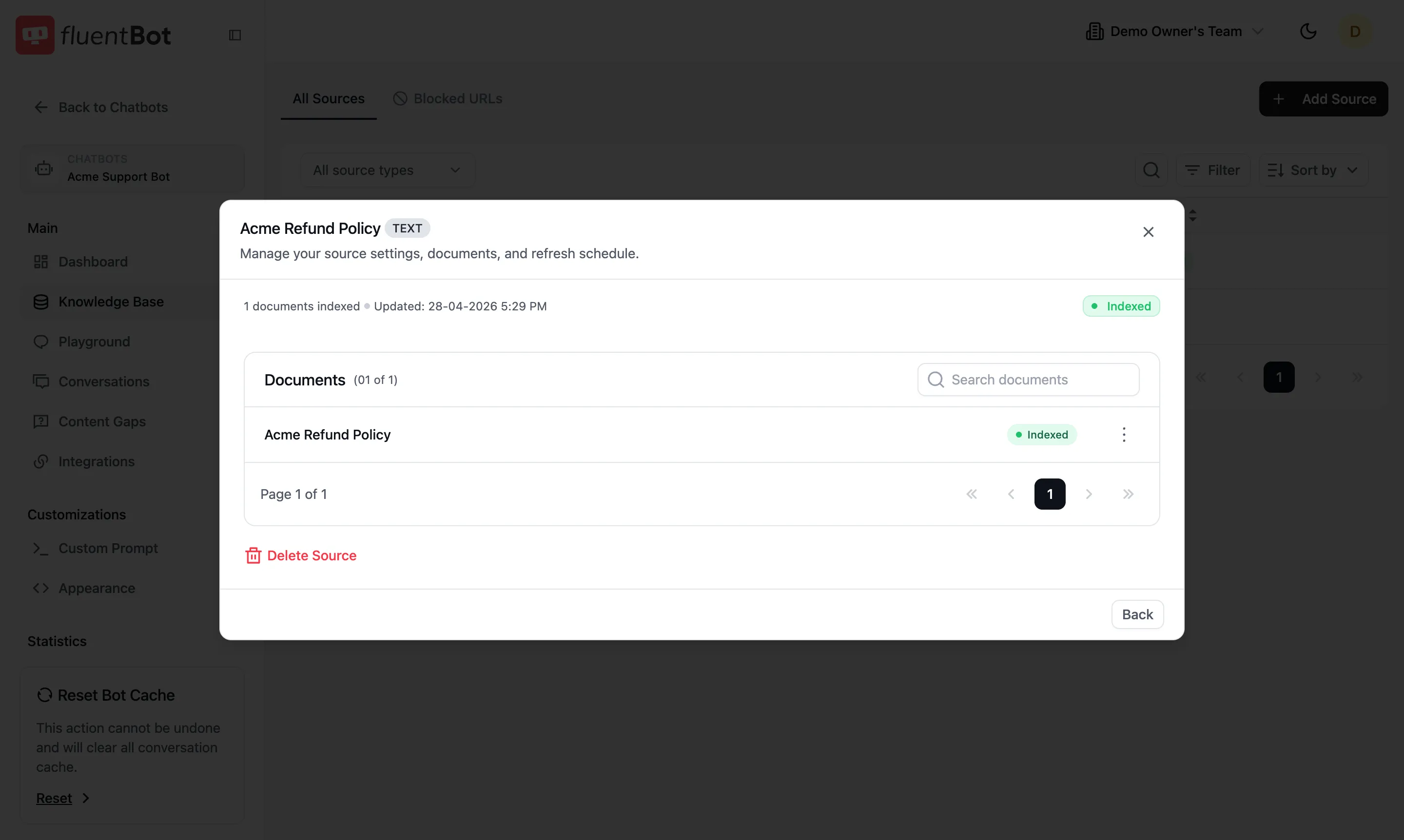
Task: Go to first page of documents
Action: click(x=972, y=494)
